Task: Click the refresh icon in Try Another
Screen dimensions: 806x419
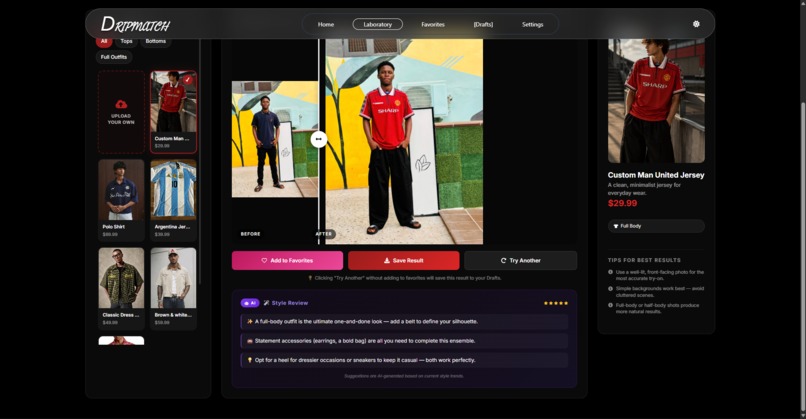Action: (x=503, y=261)
